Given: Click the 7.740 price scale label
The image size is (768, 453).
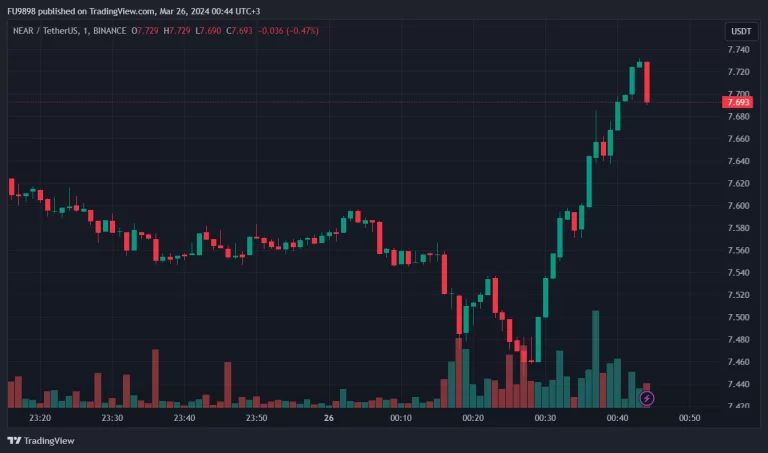Looking at the screenshot, I should (x=738, y=50).
